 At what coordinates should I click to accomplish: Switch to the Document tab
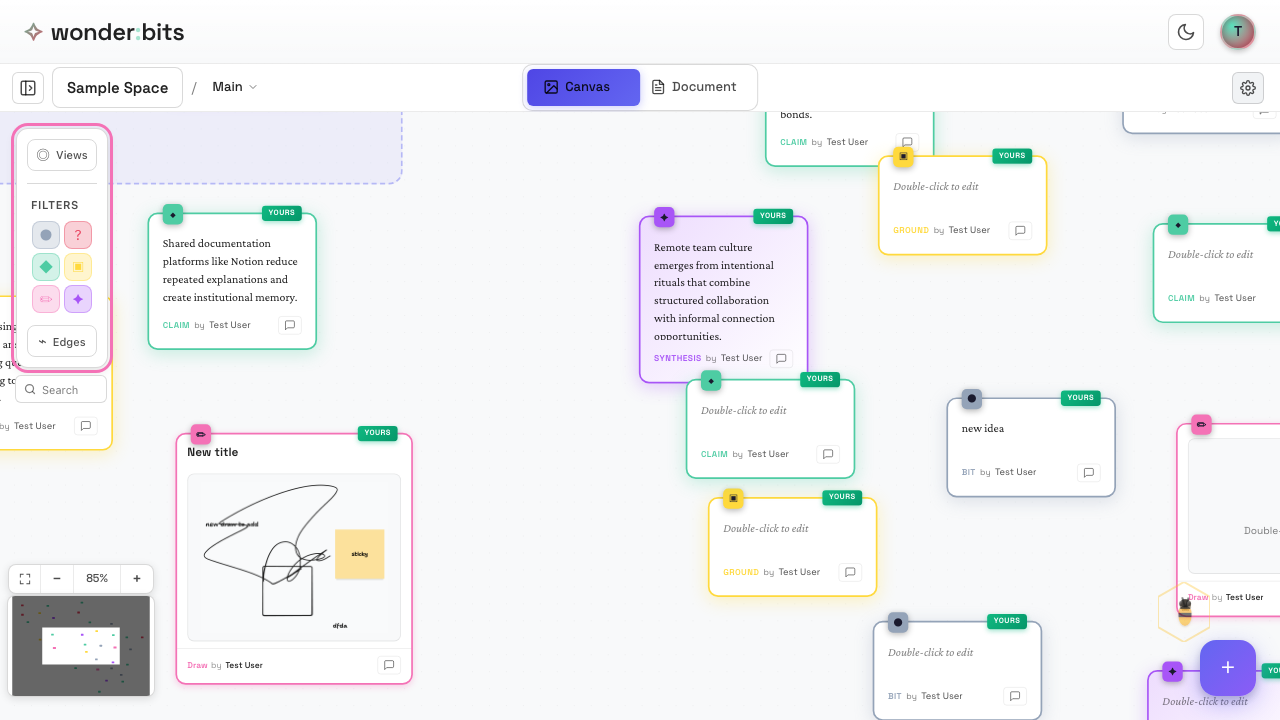click(x=695, y=87)
